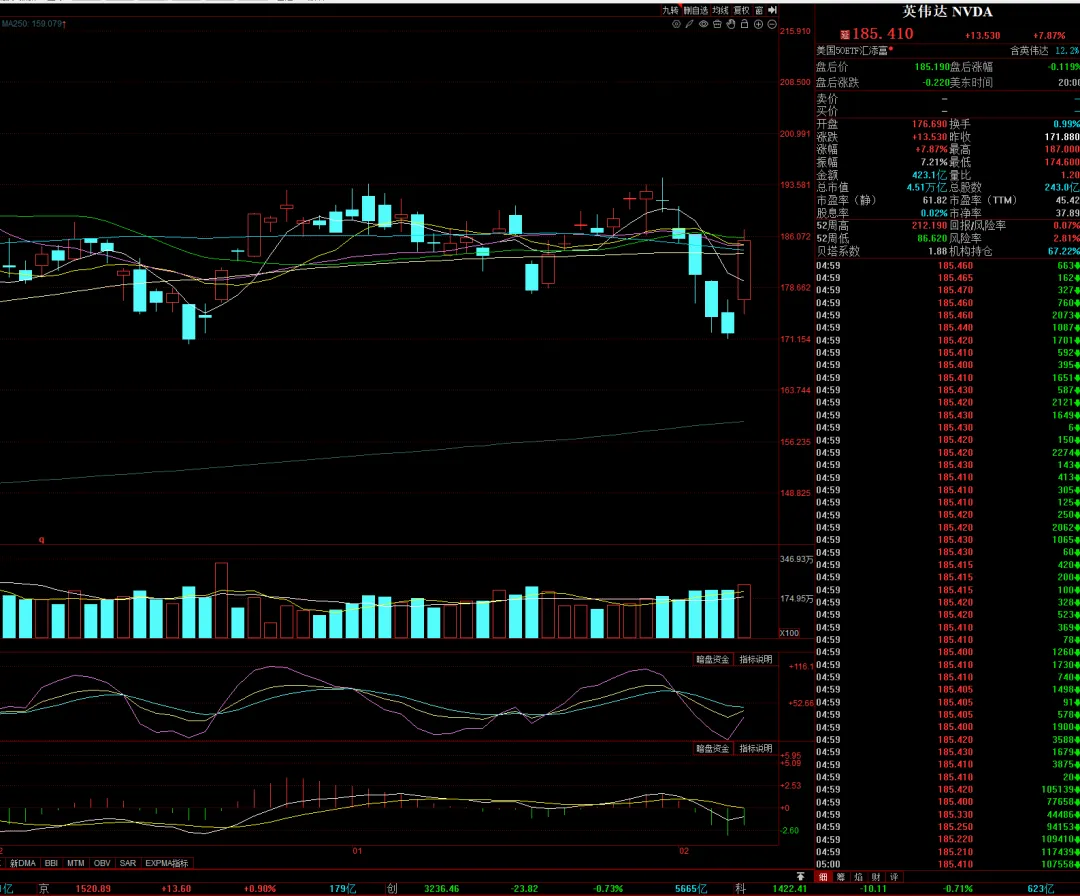Select the 筹 chip distribution tab
This screenshot has width=1080, height=896.
tap(840, 877)
